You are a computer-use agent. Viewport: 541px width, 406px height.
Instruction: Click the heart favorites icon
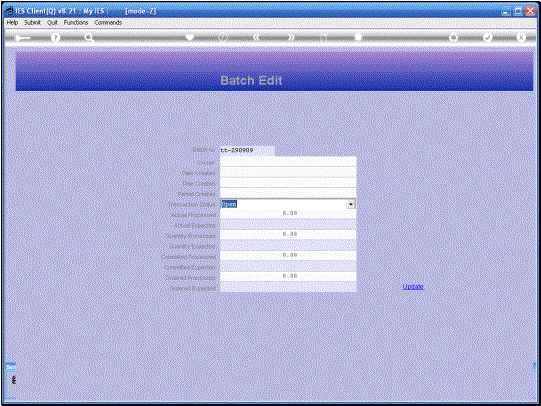pos(189,37)
